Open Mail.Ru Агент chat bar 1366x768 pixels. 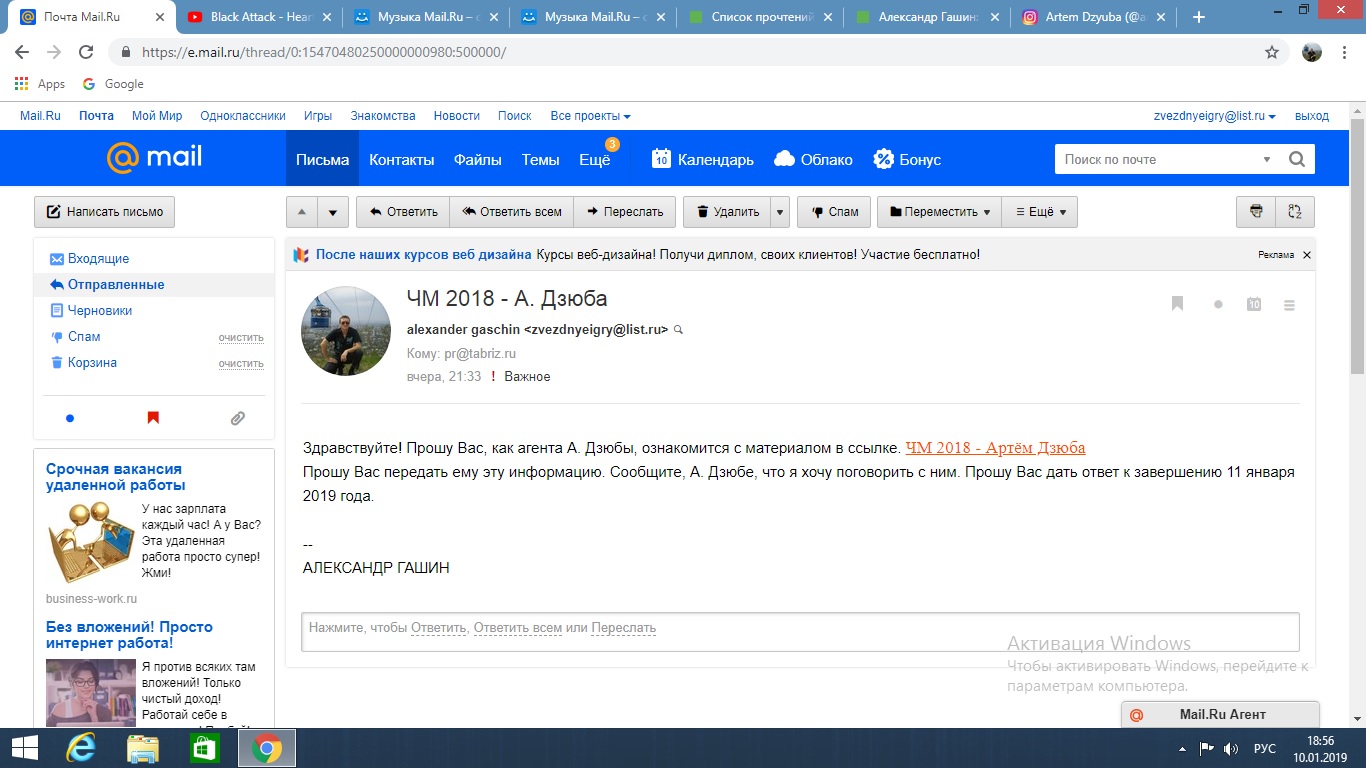click(1220, 715)
